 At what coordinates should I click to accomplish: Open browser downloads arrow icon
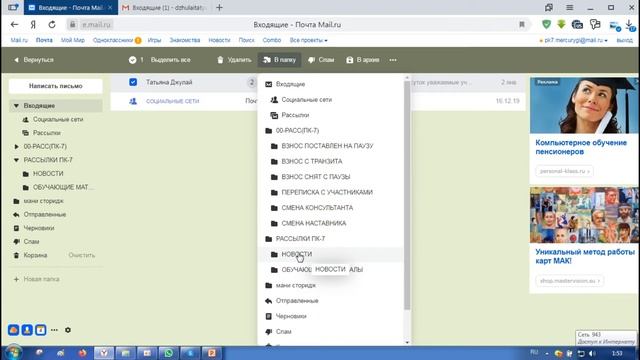point(630,25)
